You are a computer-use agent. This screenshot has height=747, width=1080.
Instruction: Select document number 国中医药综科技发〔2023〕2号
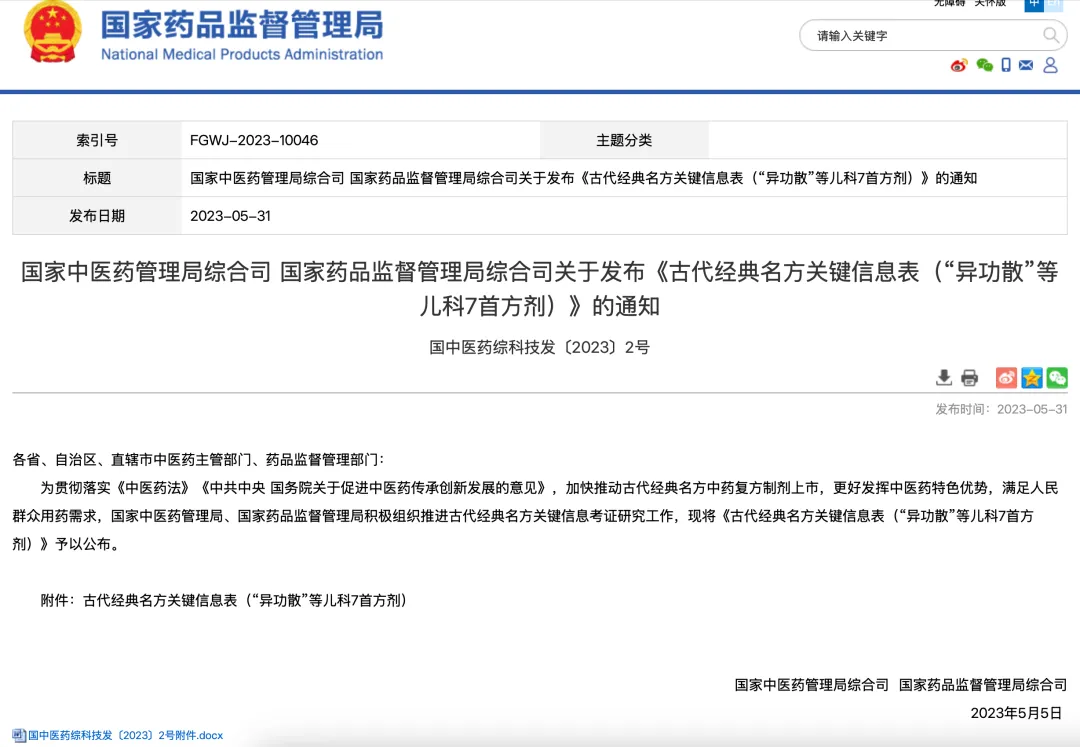pyautogui.click(x=540, y=347)
